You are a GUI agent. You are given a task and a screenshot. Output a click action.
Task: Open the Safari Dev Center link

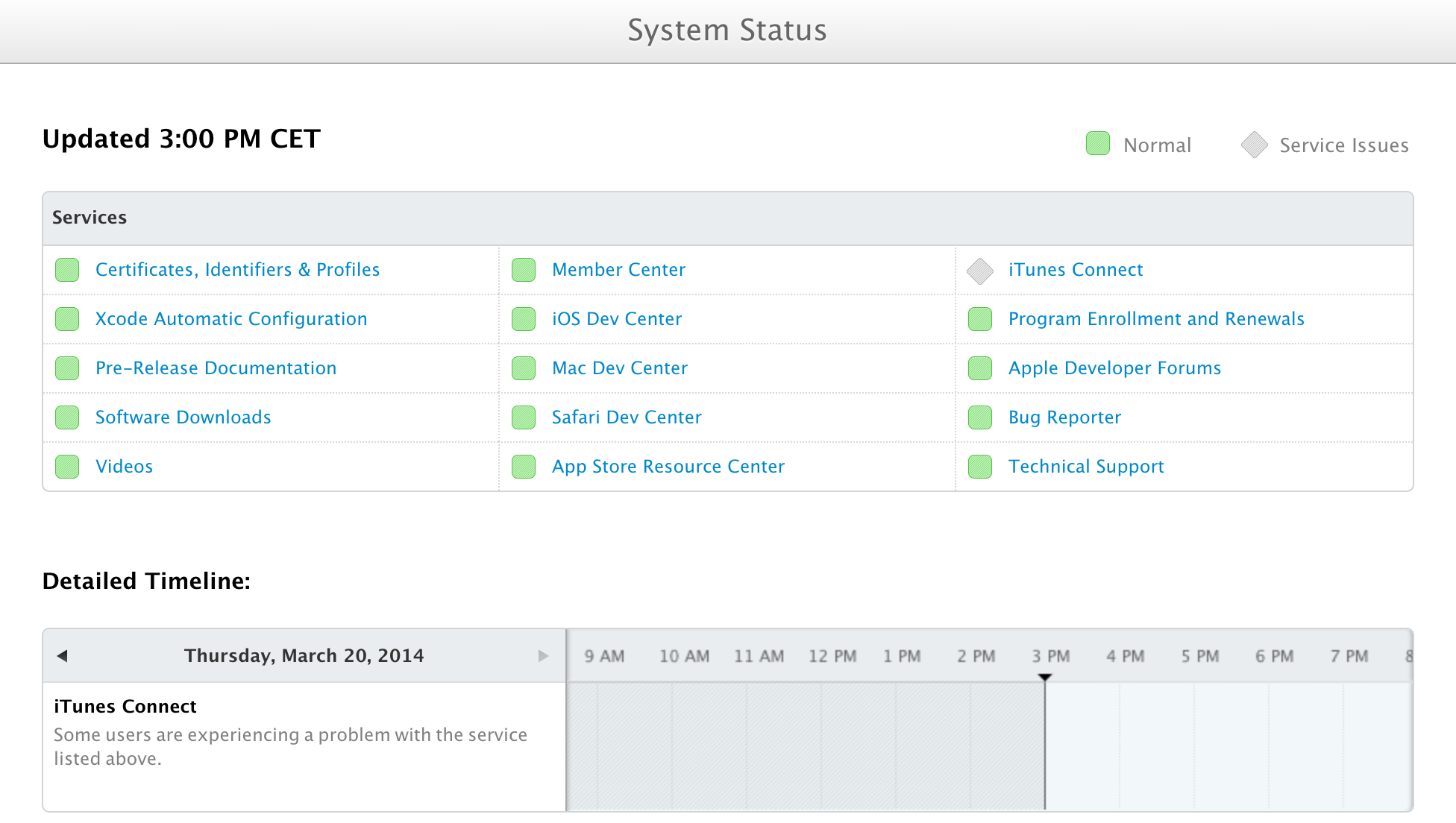click(x=627, y=417)
